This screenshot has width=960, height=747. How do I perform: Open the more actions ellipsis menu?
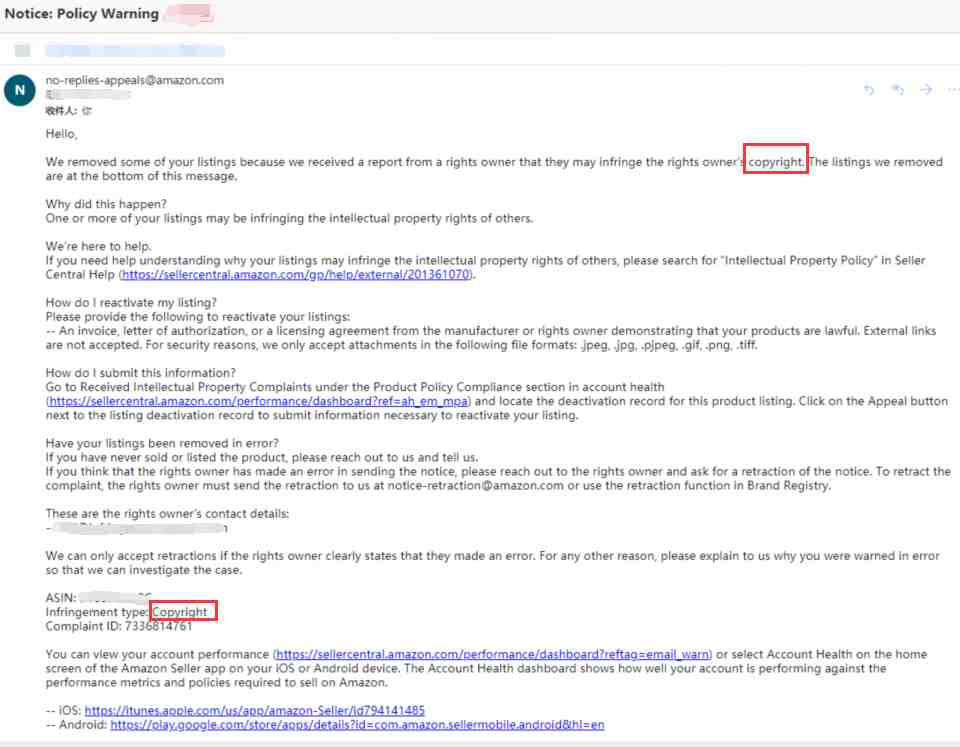[x=954, y=90]
